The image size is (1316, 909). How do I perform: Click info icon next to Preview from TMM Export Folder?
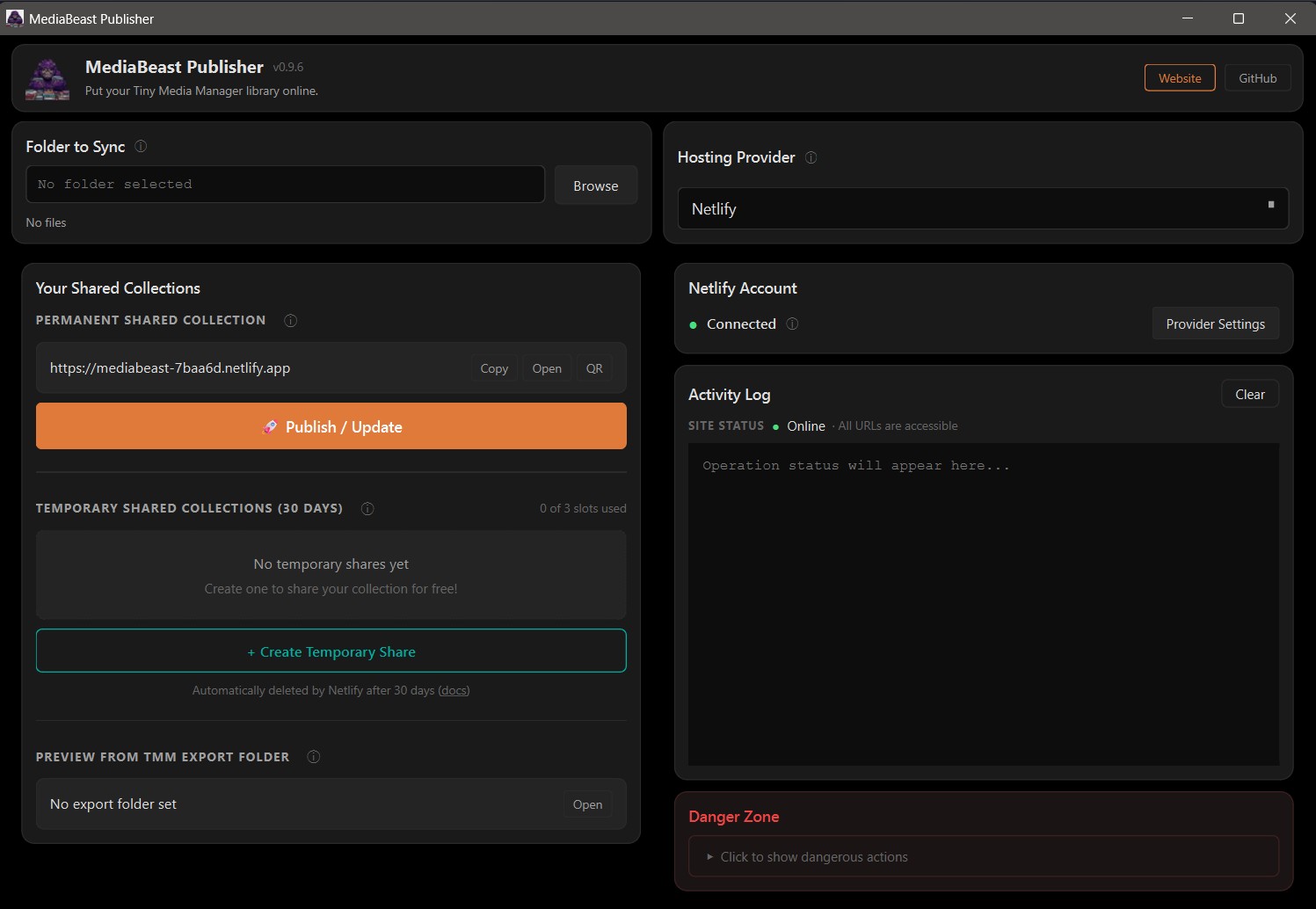coord(314,757)
